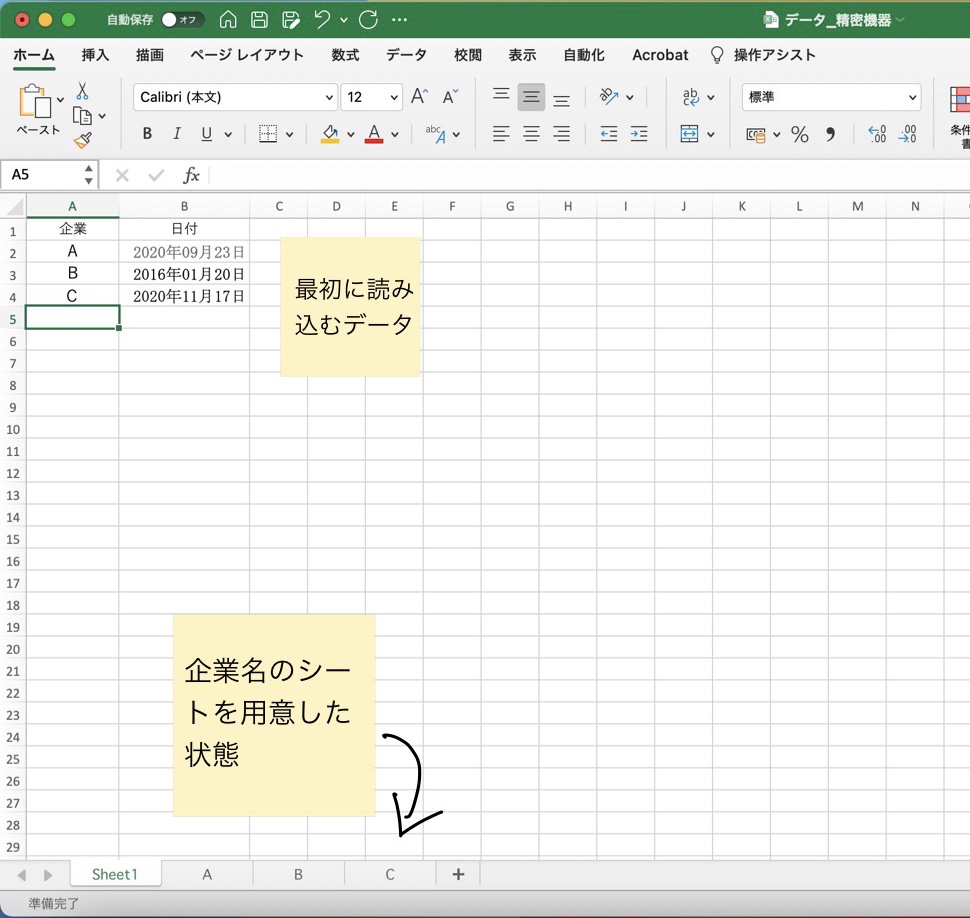Click the Top Align icon

pyautogui.click(x=501, y=95)
